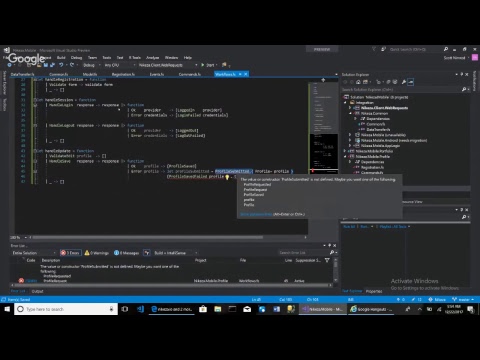This screenshot has height=360, width=480.
Task: Toggle the 0 Warnings filter button
Action: [x=97, y=253]
